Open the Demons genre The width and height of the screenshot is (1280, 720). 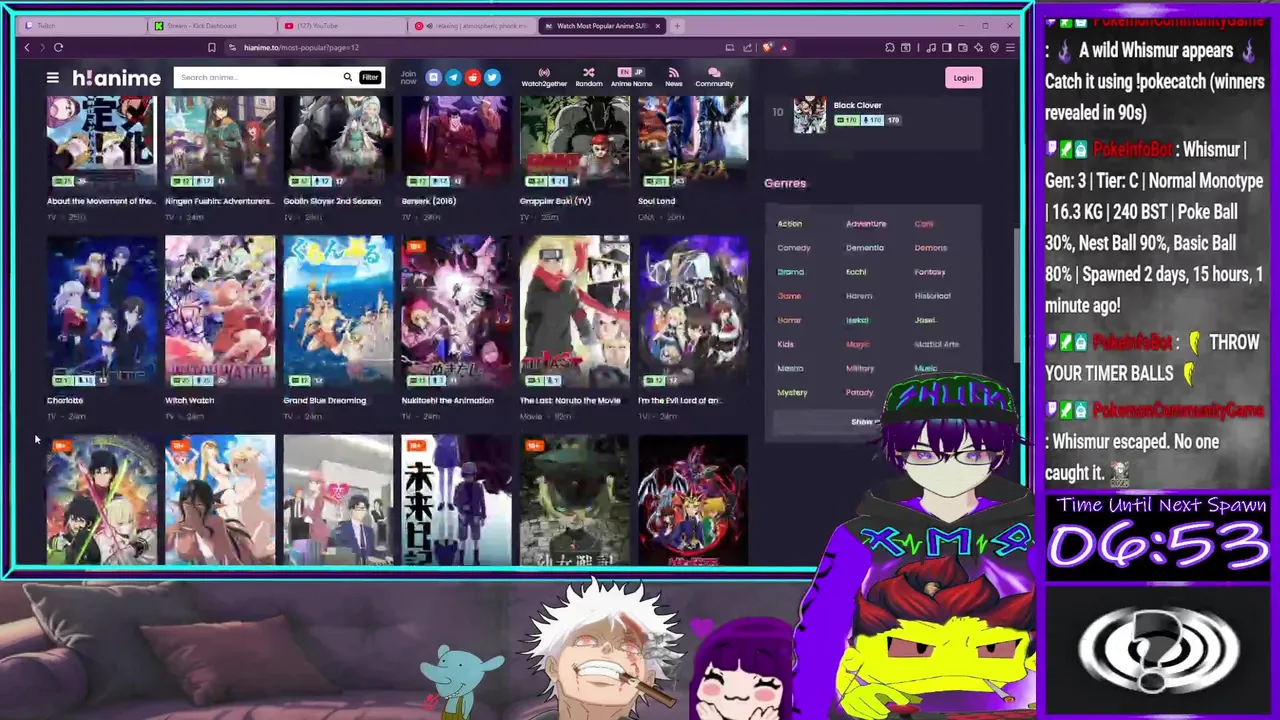coord(930,248)
